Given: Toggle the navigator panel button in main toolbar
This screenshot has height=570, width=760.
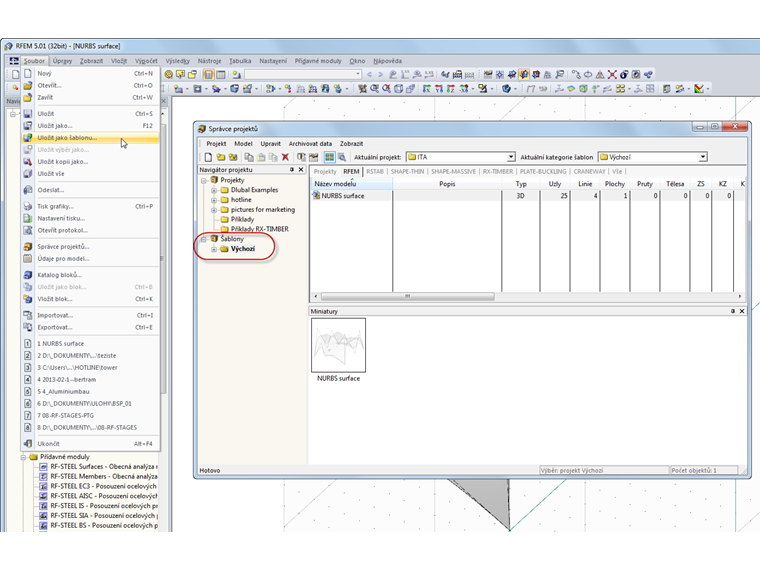Looking at the screenshot, I should coord(208,74).
